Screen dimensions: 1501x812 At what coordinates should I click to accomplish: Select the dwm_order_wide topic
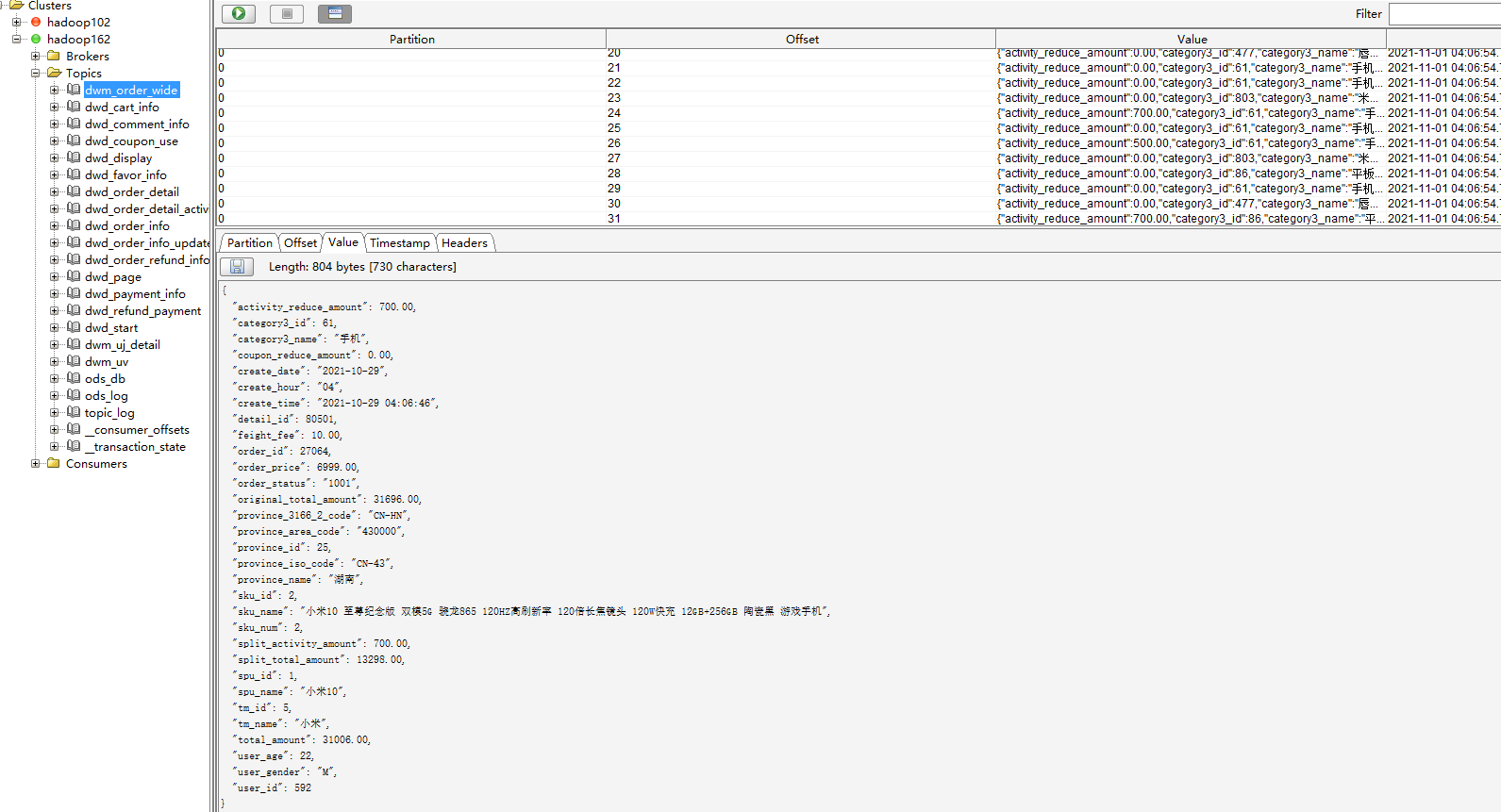(x=131, y=90)
